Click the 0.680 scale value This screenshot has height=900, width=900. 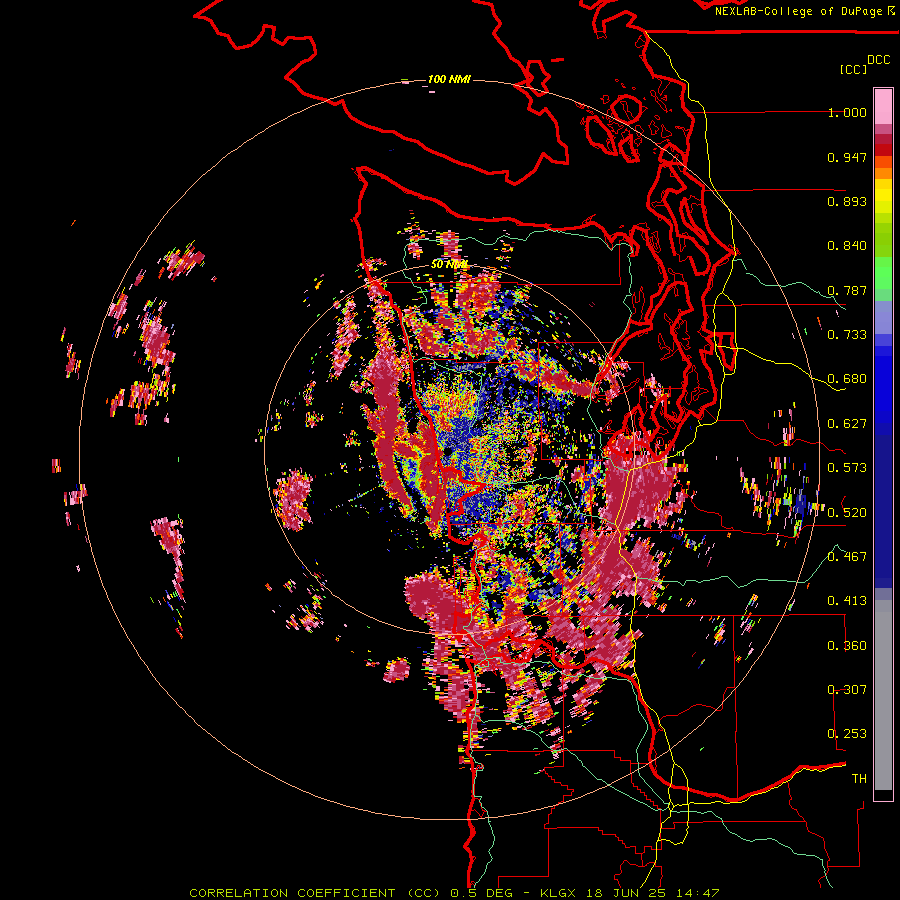(847, 379)
